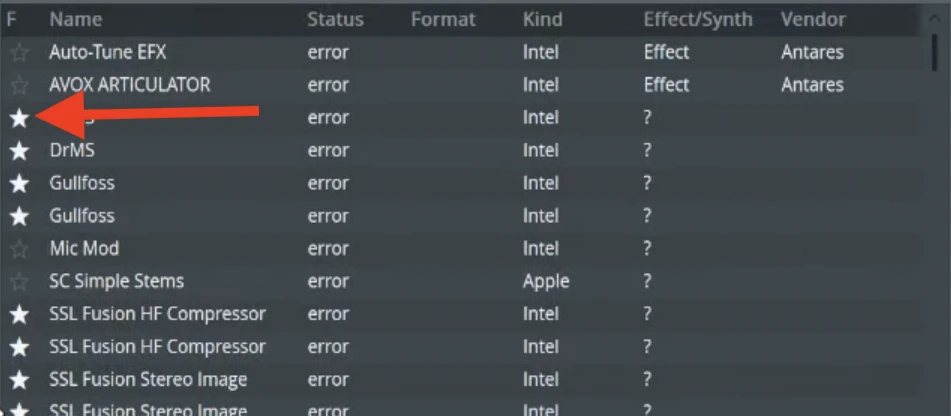The height and width of the screenshot is (416, 951).
Task: Sort plugins by Vendor header
Action: [x=812, y=19]
